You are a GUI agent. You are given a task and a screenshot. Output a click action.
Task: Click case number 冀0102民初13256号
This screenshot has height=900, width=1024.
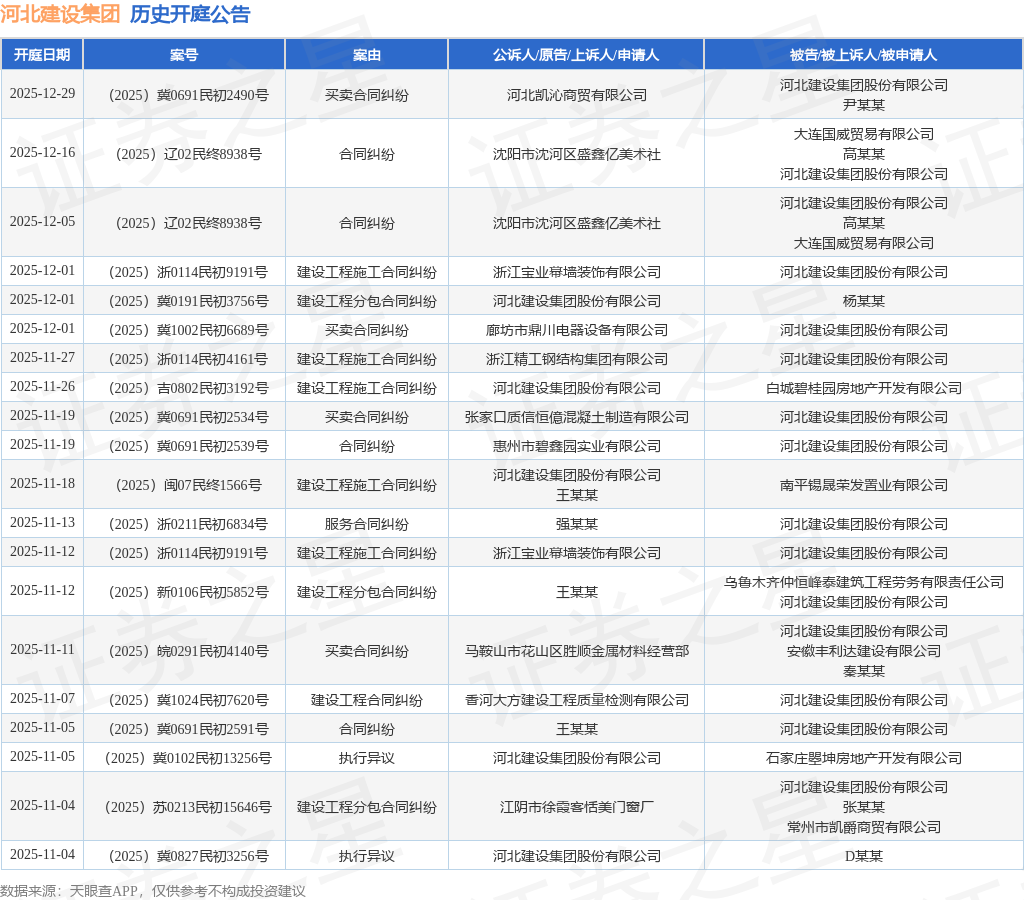click(188, 758)
